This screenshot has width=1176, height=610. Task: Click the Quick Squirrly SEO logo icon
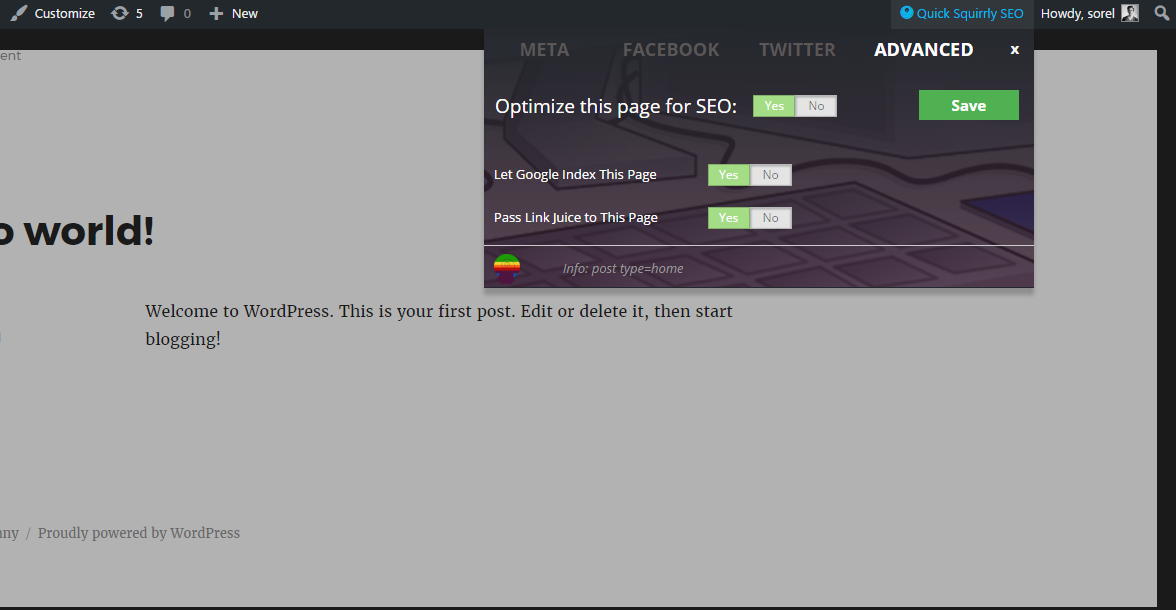pyautogui.click(x=907, y=13)
